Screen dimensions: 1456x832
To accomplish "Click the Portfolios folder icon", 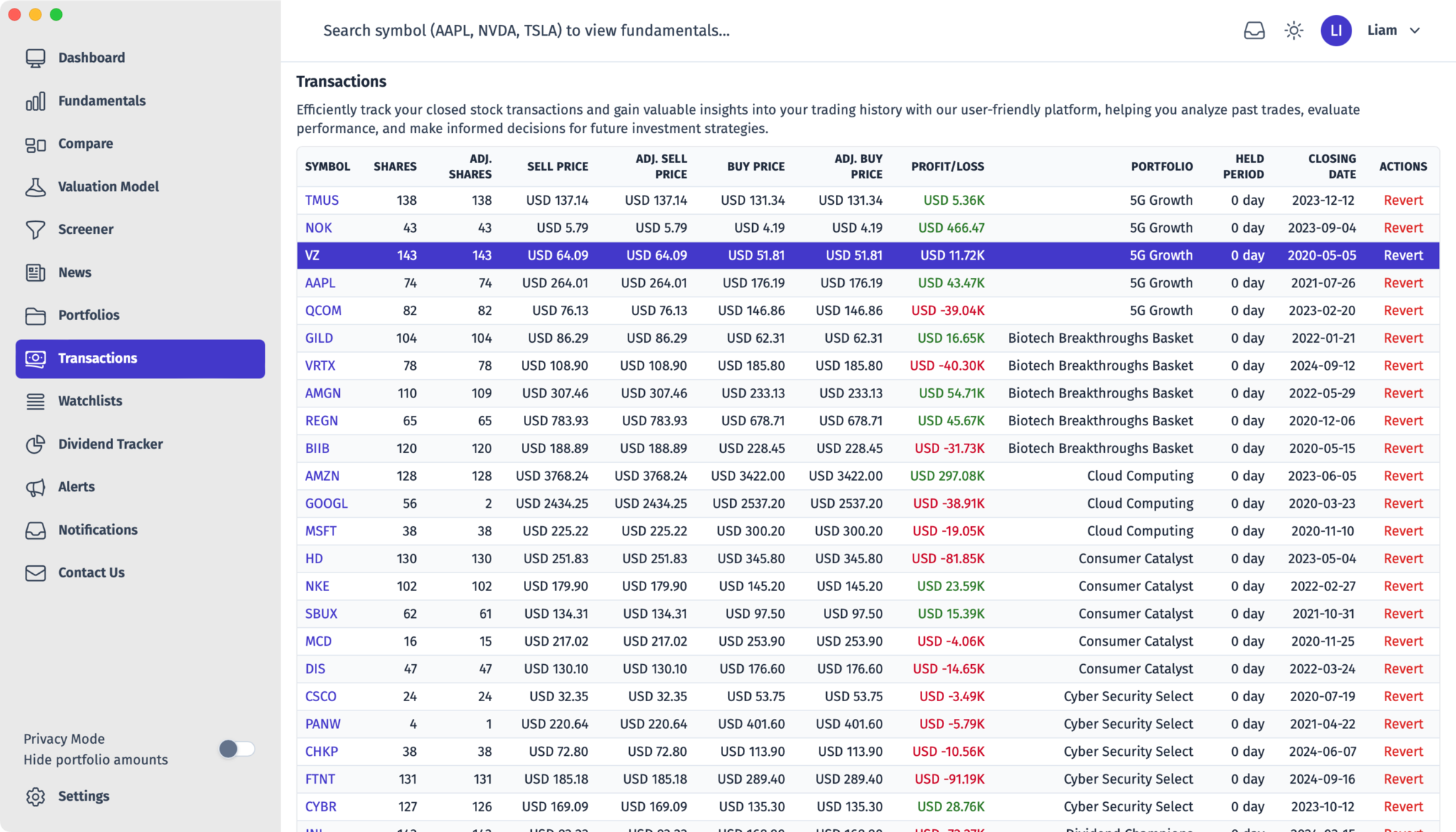I will pyautogui.click(x=36, y=315).
